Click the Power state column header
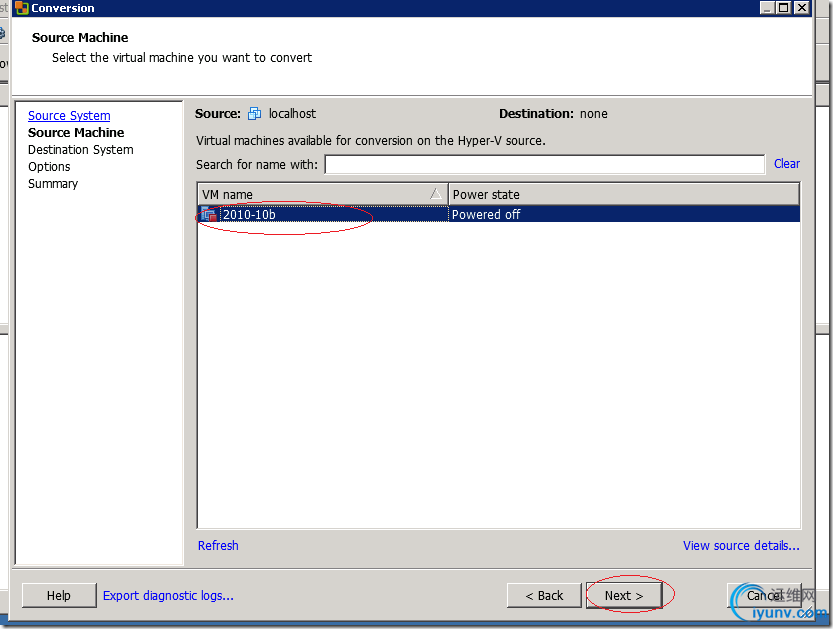This screenshot has width=833, height=629. pos(624,194)
